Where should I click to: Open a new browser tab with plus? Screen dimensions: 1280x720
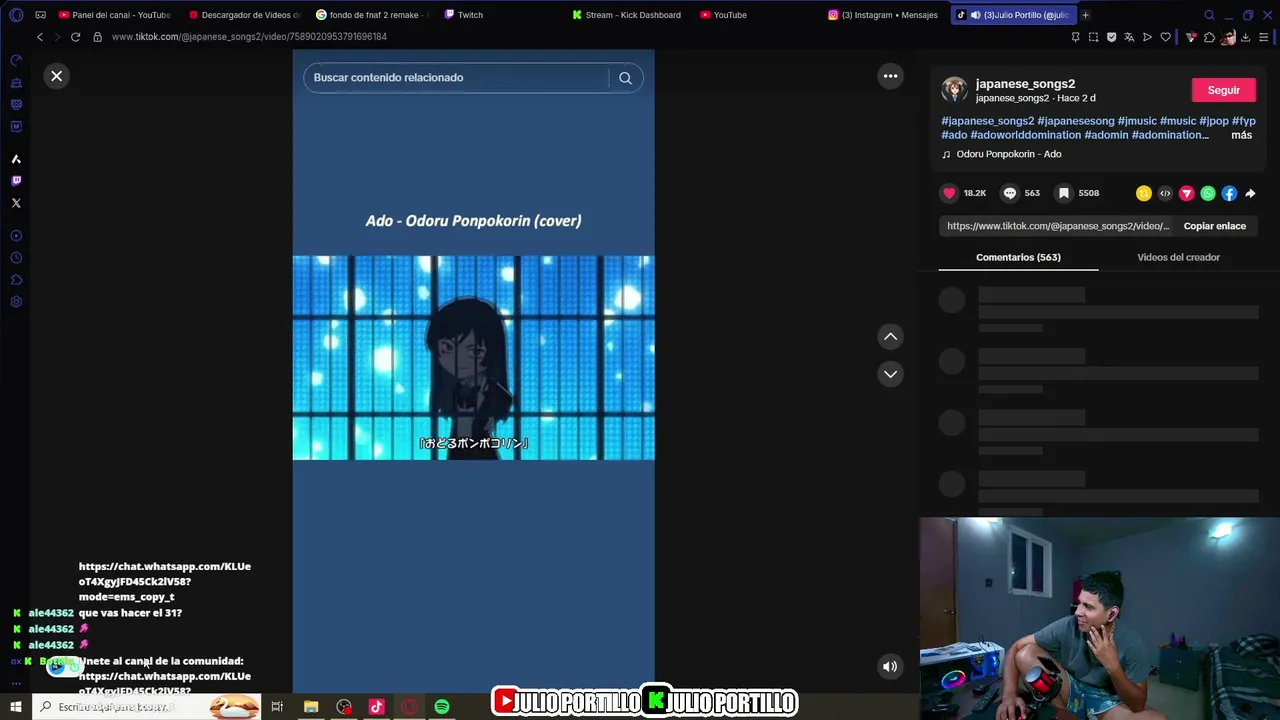[1085, 15]
